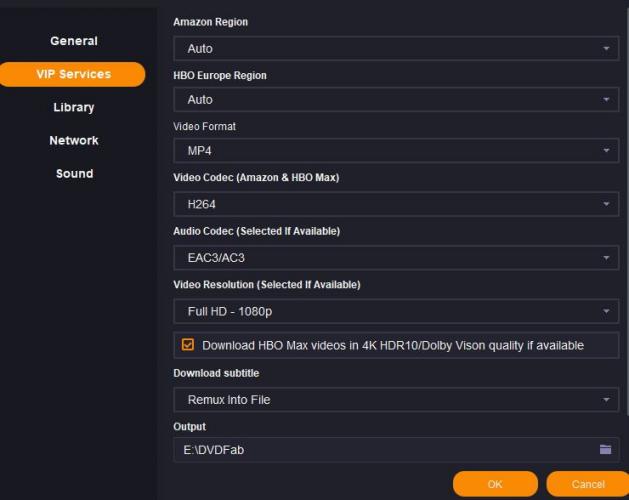
Task: Open the Download subtitle dropdown
Action: [x=395, y=400]
